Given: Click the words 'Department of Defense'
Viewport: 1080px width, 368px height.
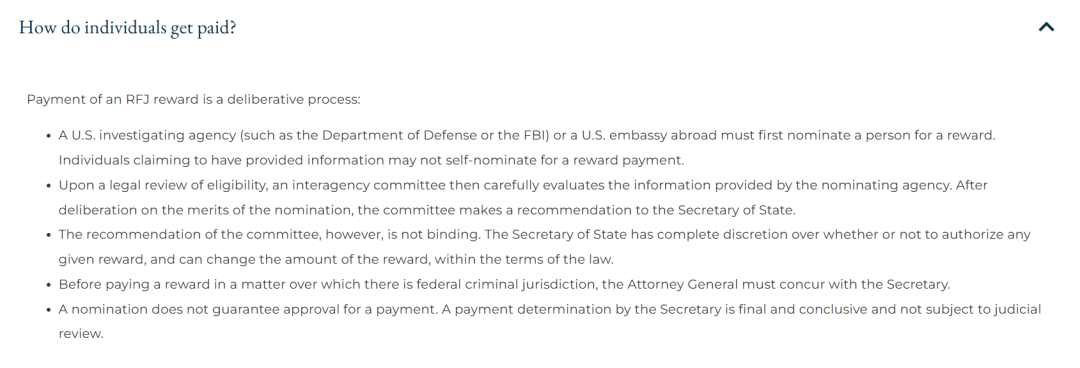Looking at the screenshot, I should pos(386,136).
